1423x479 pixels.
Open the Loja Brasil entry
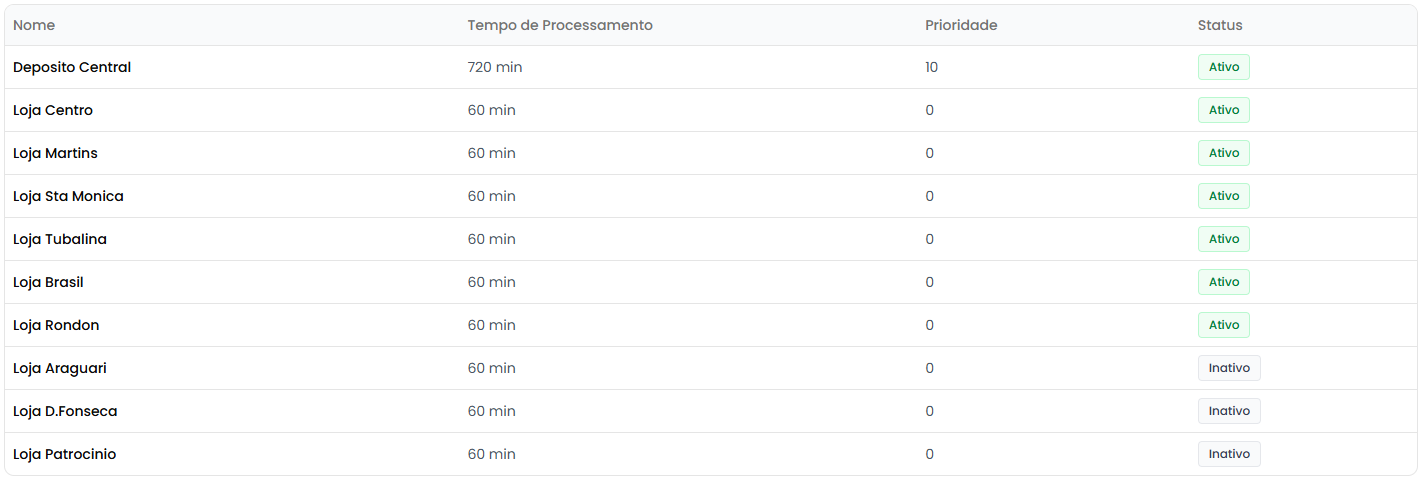(x=48, y=282)
